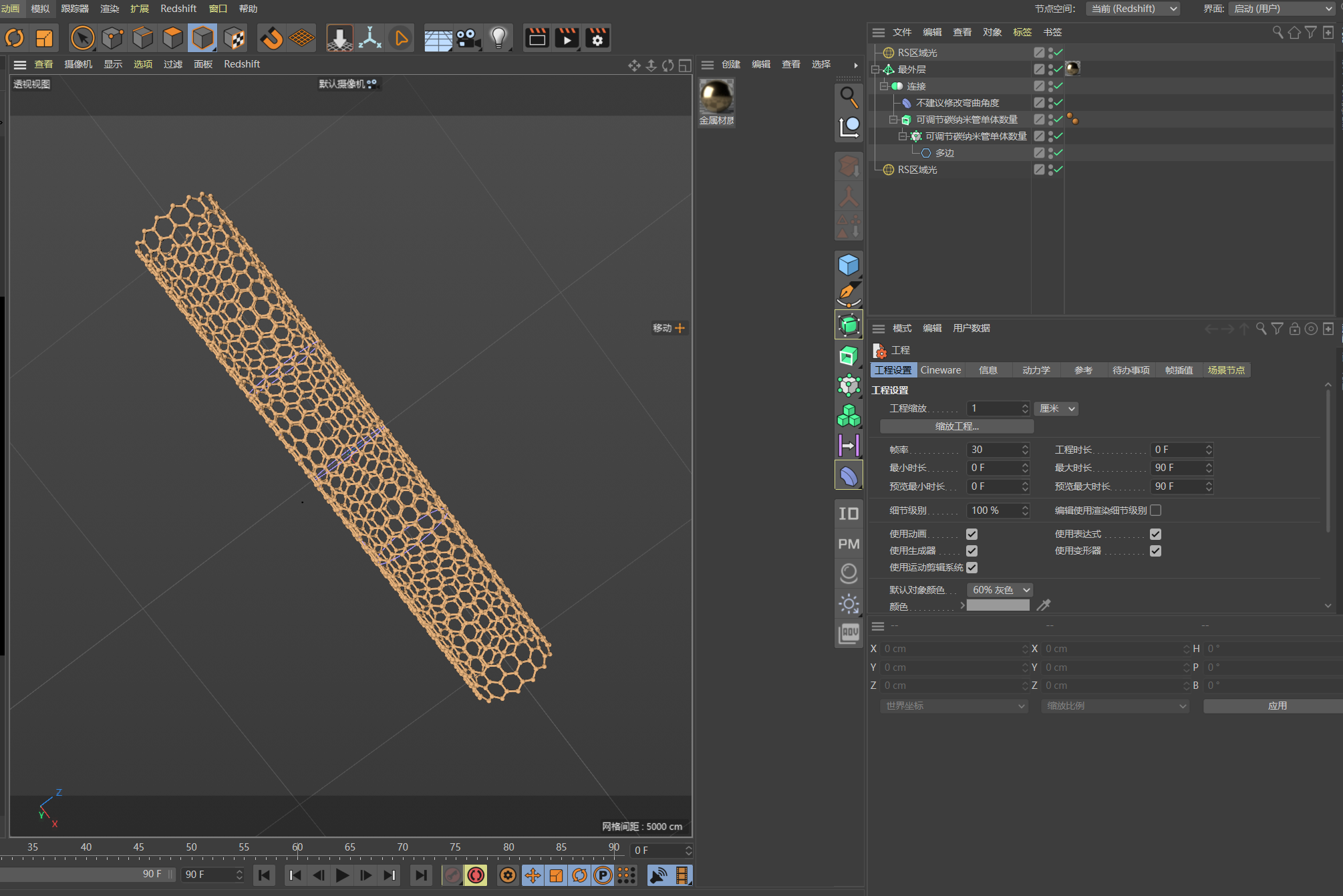Go to start of timeline
This screenshot has height=896, width=1343.
tap(265, 875)
